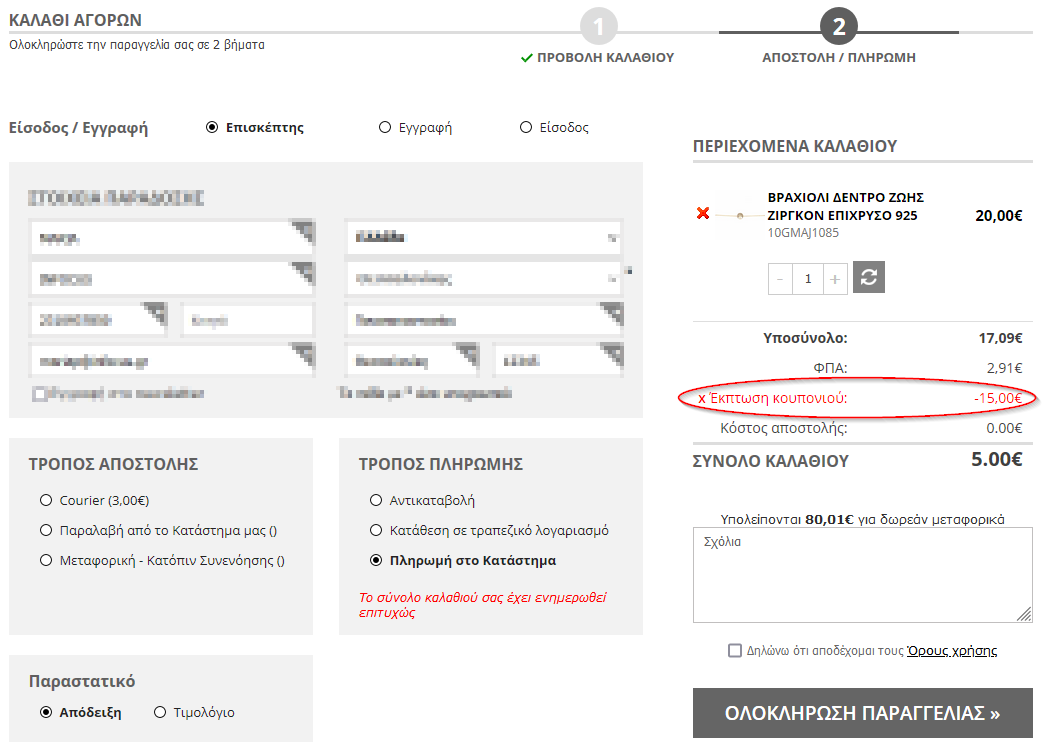Screen dimensions: 1052x751
Task: Remove coupon discount using the x
Action: pos(702,398)
